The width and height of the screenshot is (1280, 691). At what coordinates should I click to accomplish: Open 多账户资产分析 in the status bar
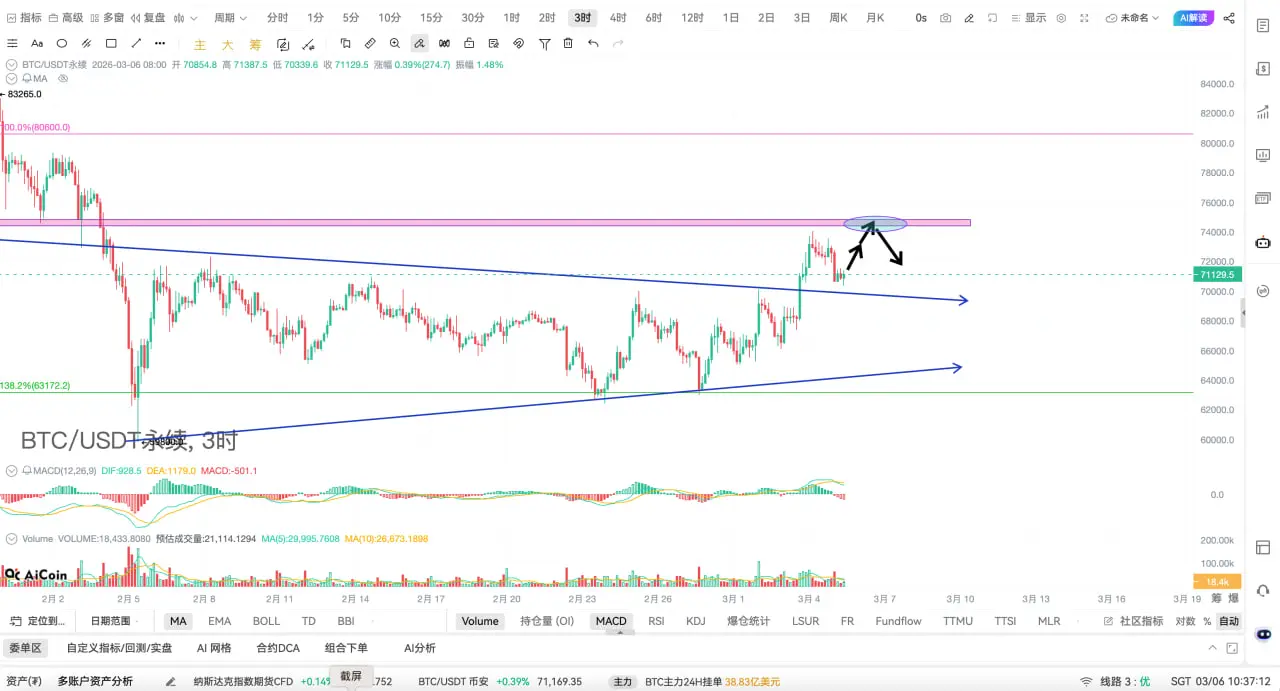pyautogui.click(x=95, y=681)
